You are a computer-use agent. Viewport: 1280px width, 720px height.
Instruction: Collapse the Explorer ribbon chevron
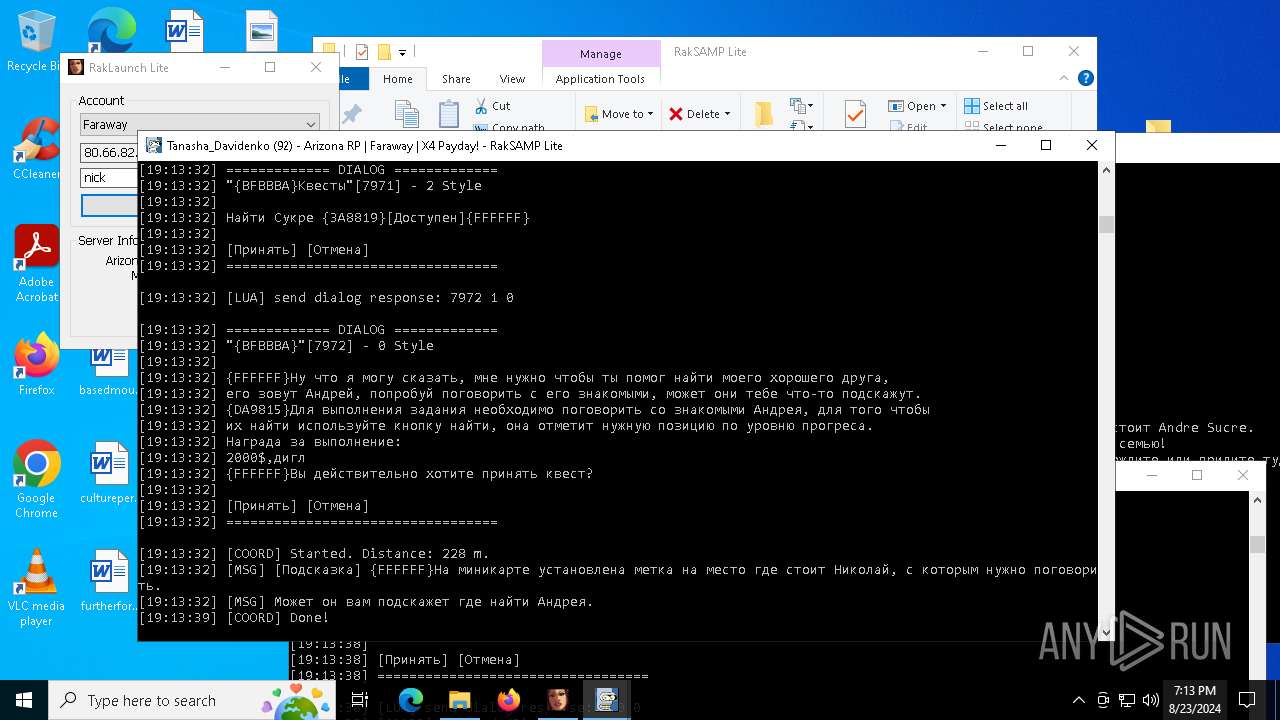point(1066,78)
